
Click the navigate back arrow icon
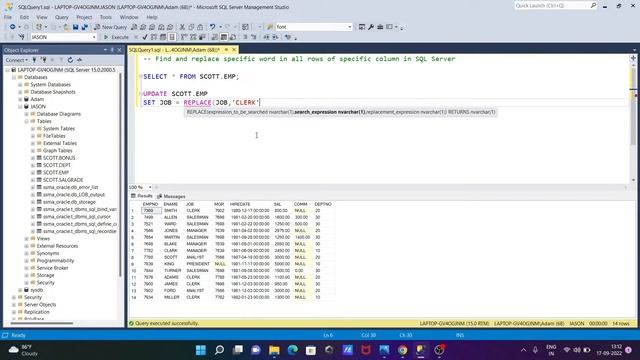pos(12,27)
